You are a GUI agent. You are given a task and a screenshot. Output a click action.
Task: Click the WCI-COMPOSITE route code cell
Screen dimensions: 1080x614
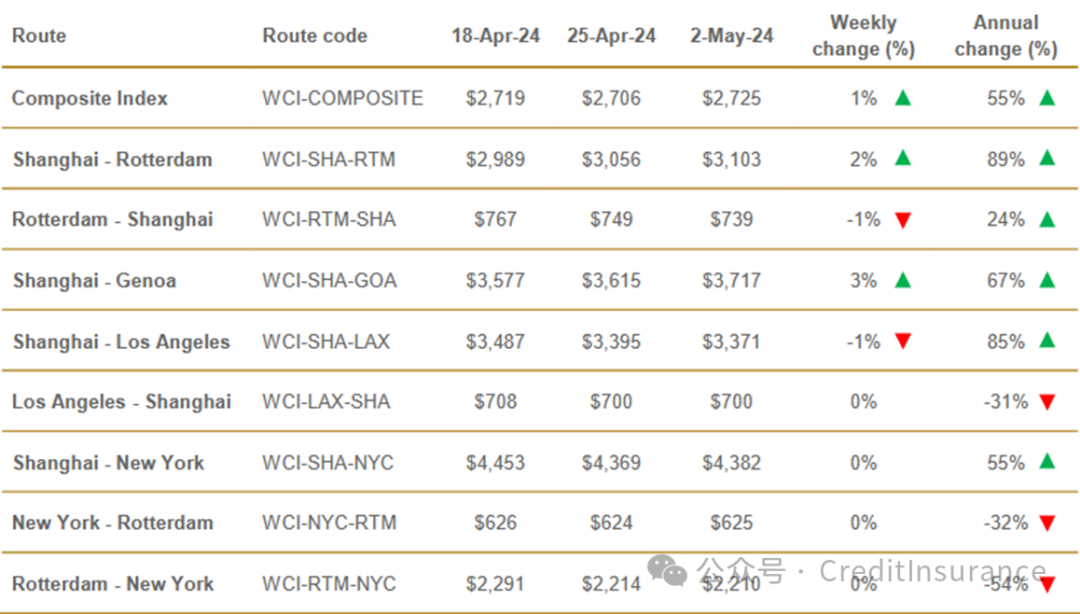click(x=342, y=99)
